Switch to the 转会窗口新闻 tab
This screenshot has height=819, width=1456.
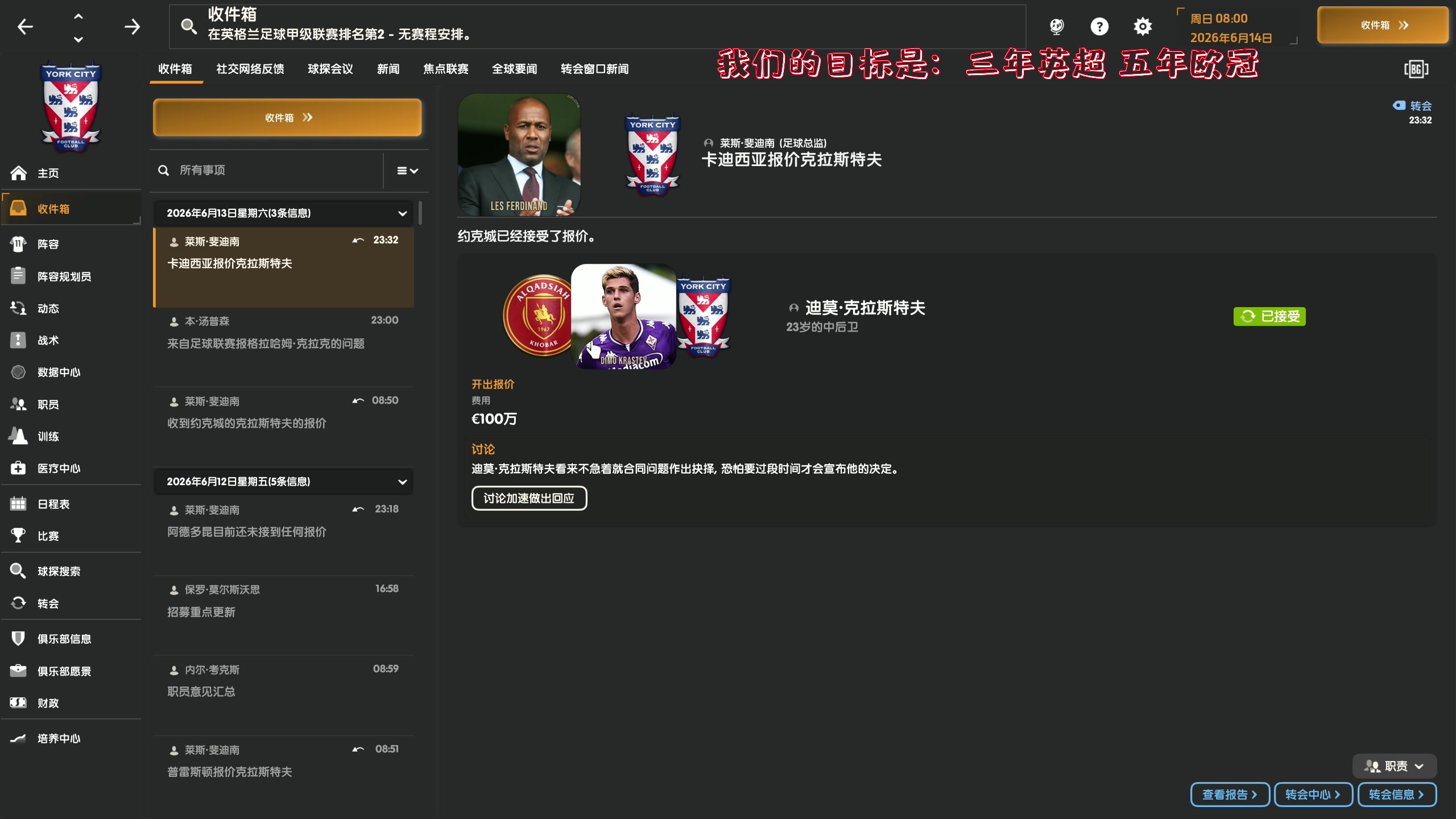(x=594, y=69)
